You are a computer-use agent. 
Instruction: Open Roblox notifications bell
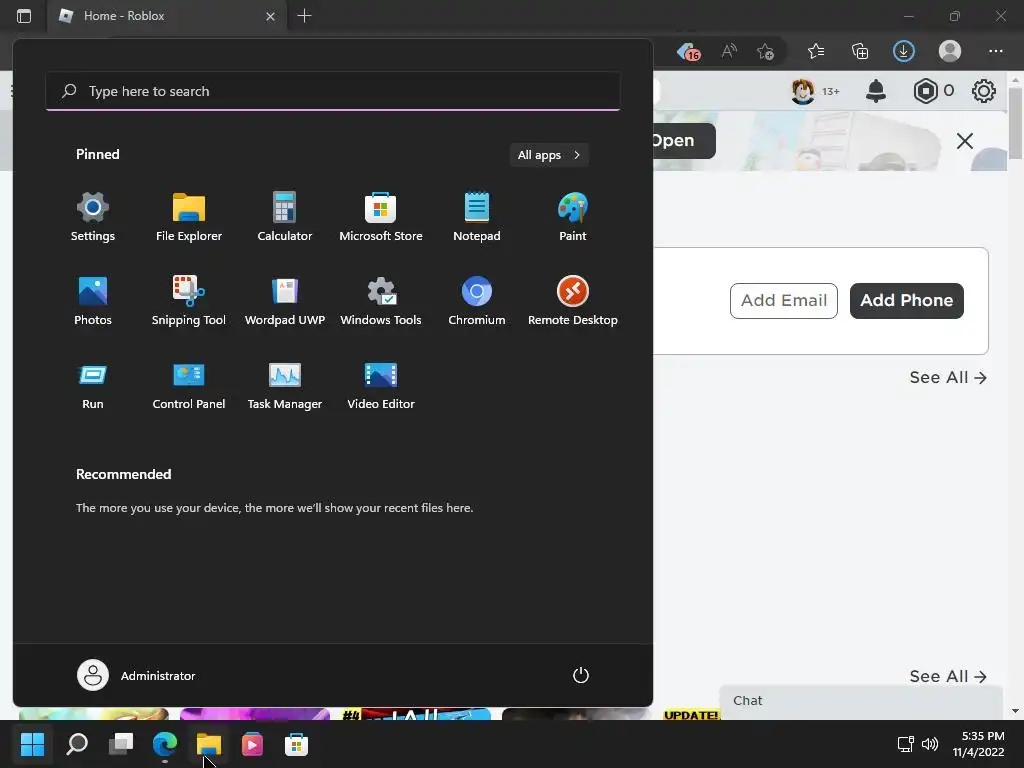pyautogui.click(x=876, y=91)
